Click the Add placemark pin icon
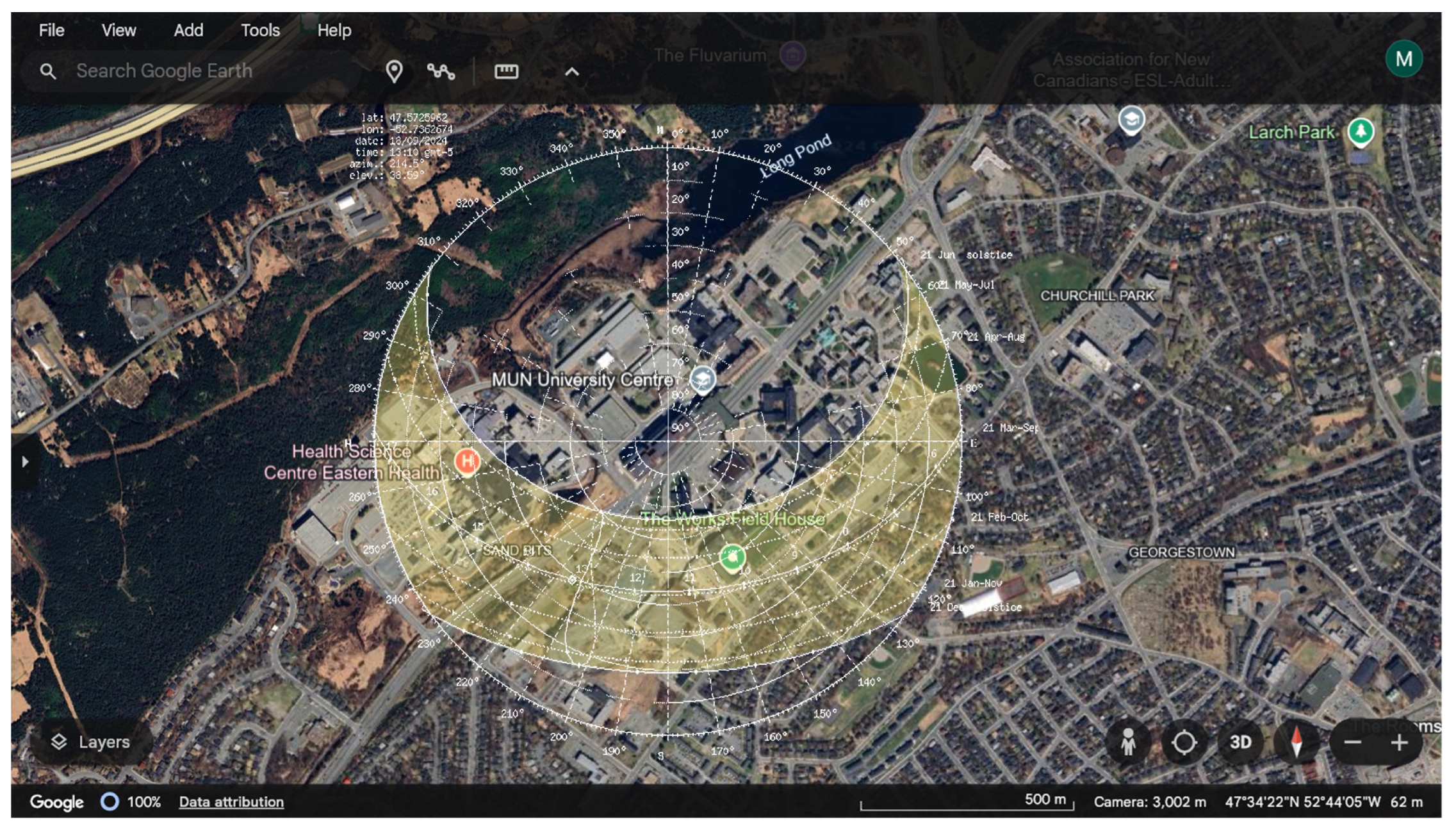Image resolution: width=1456 pixels, height=831 pixels. (x=394, y=71)
